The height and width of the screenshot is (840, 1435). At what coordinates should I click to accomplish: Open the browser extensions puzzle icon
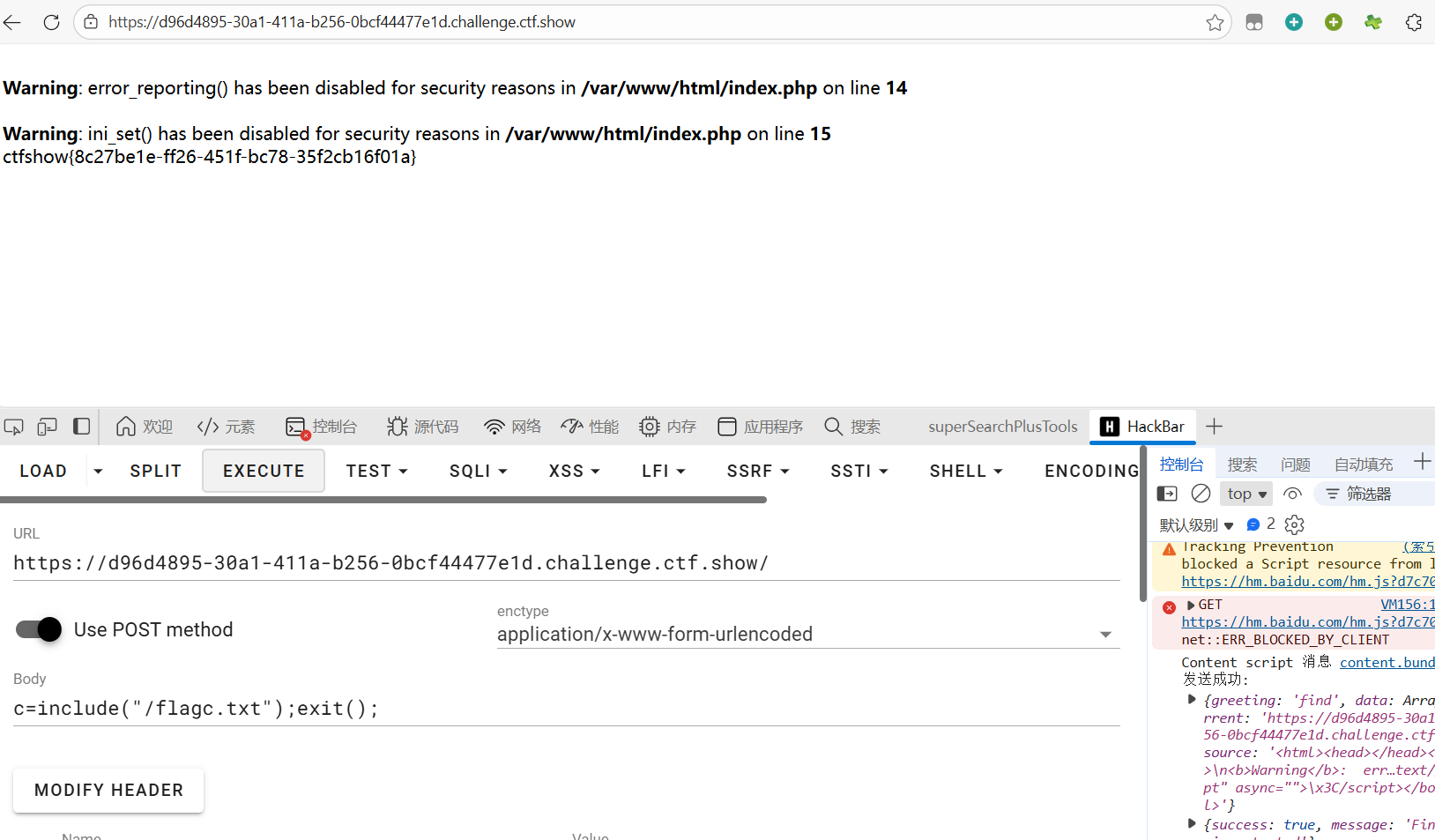(x=1414, y=22)
